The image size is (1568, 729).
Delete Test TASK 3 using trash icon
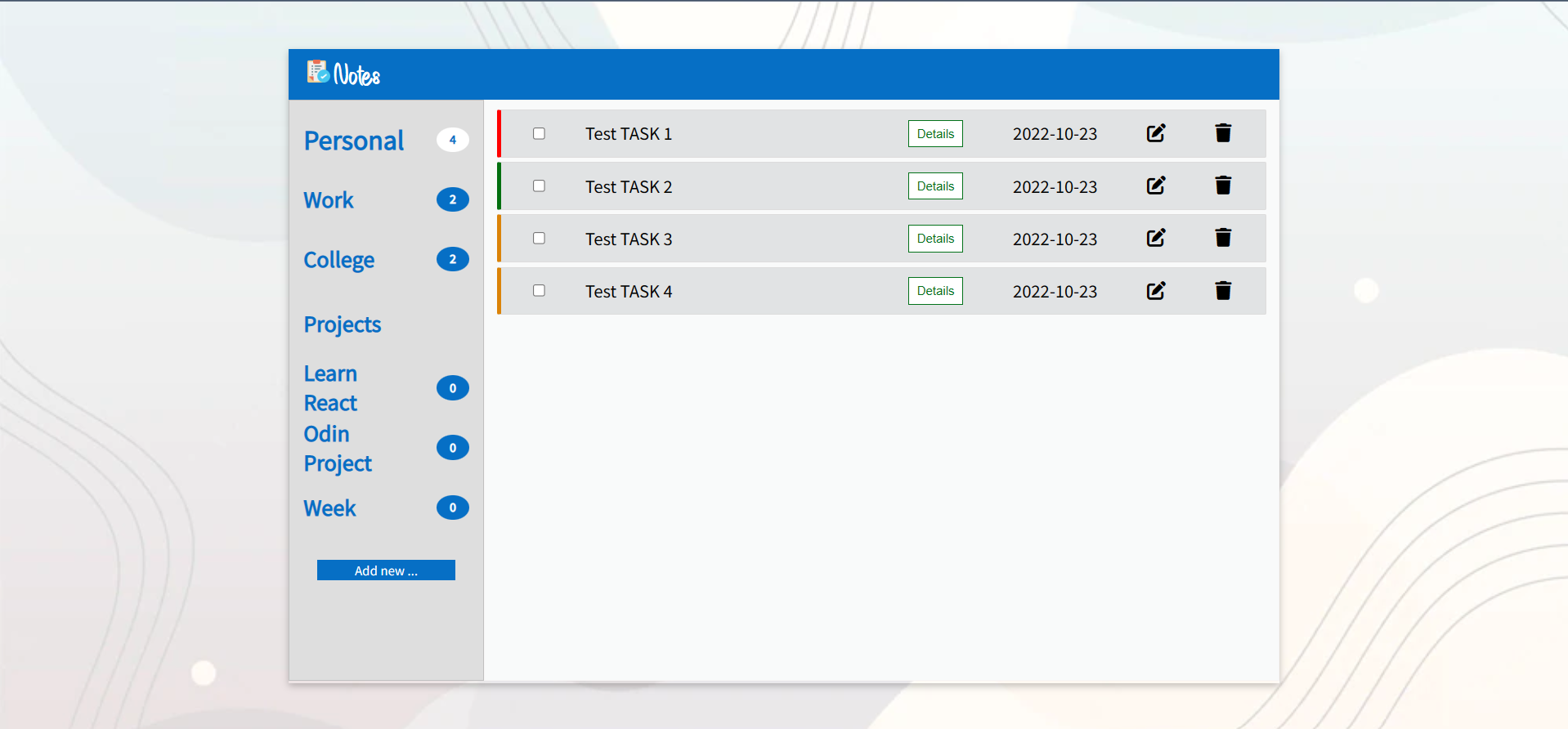click(x=1223, y=238)
